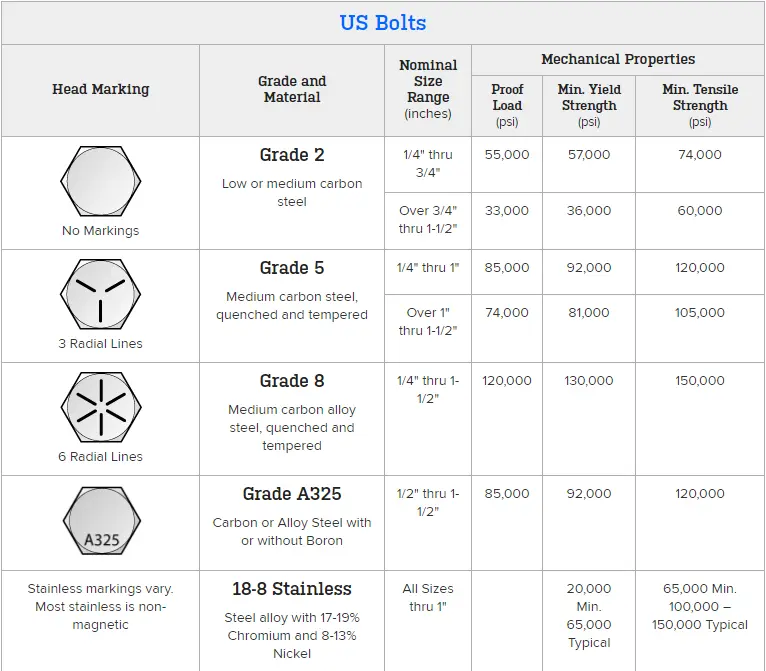Click the Grade A325 heading
This screenshot has height=671, width=766.
(292, 494)
